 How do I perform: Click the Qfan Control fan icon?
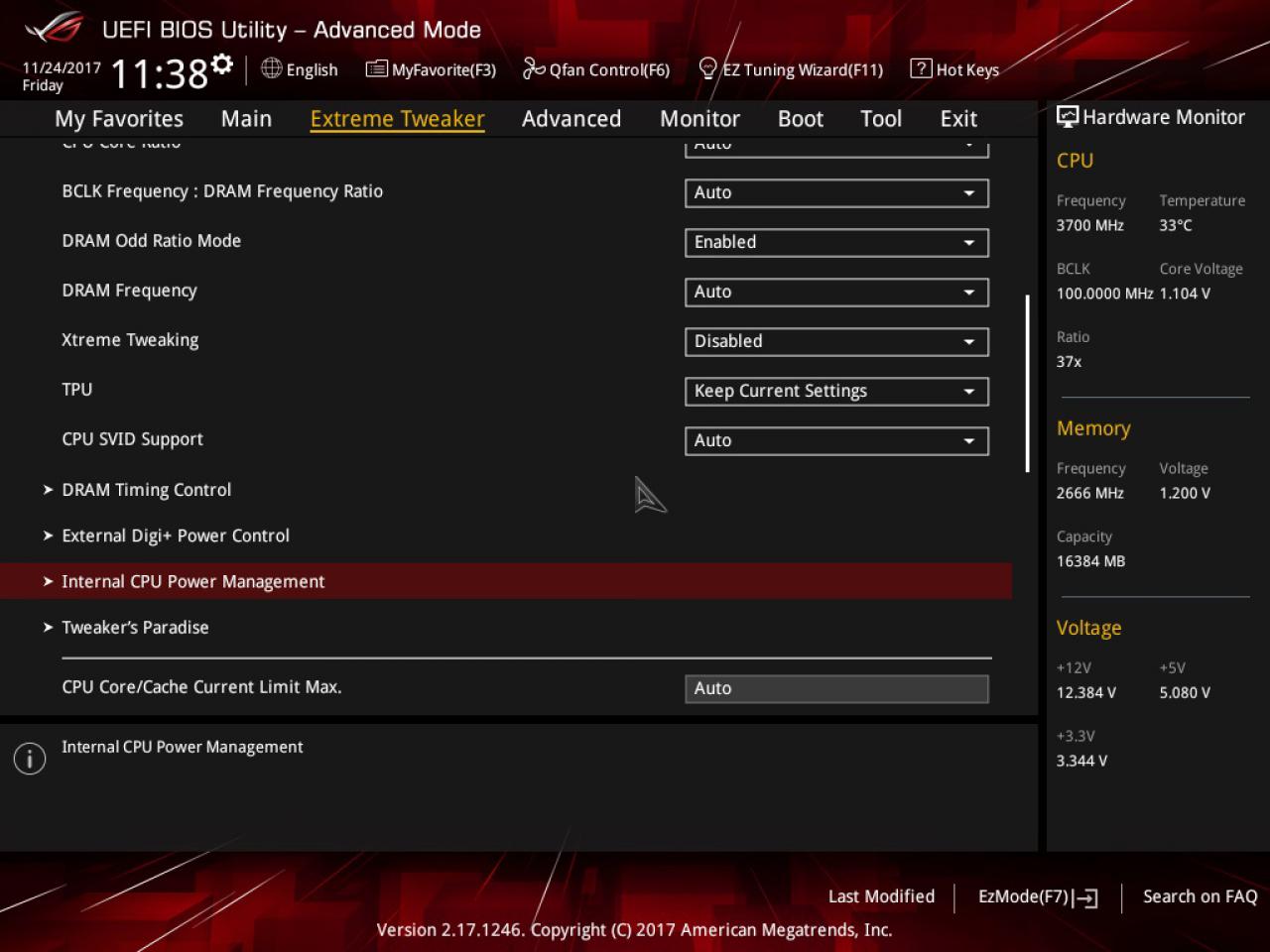coord(534,68)
